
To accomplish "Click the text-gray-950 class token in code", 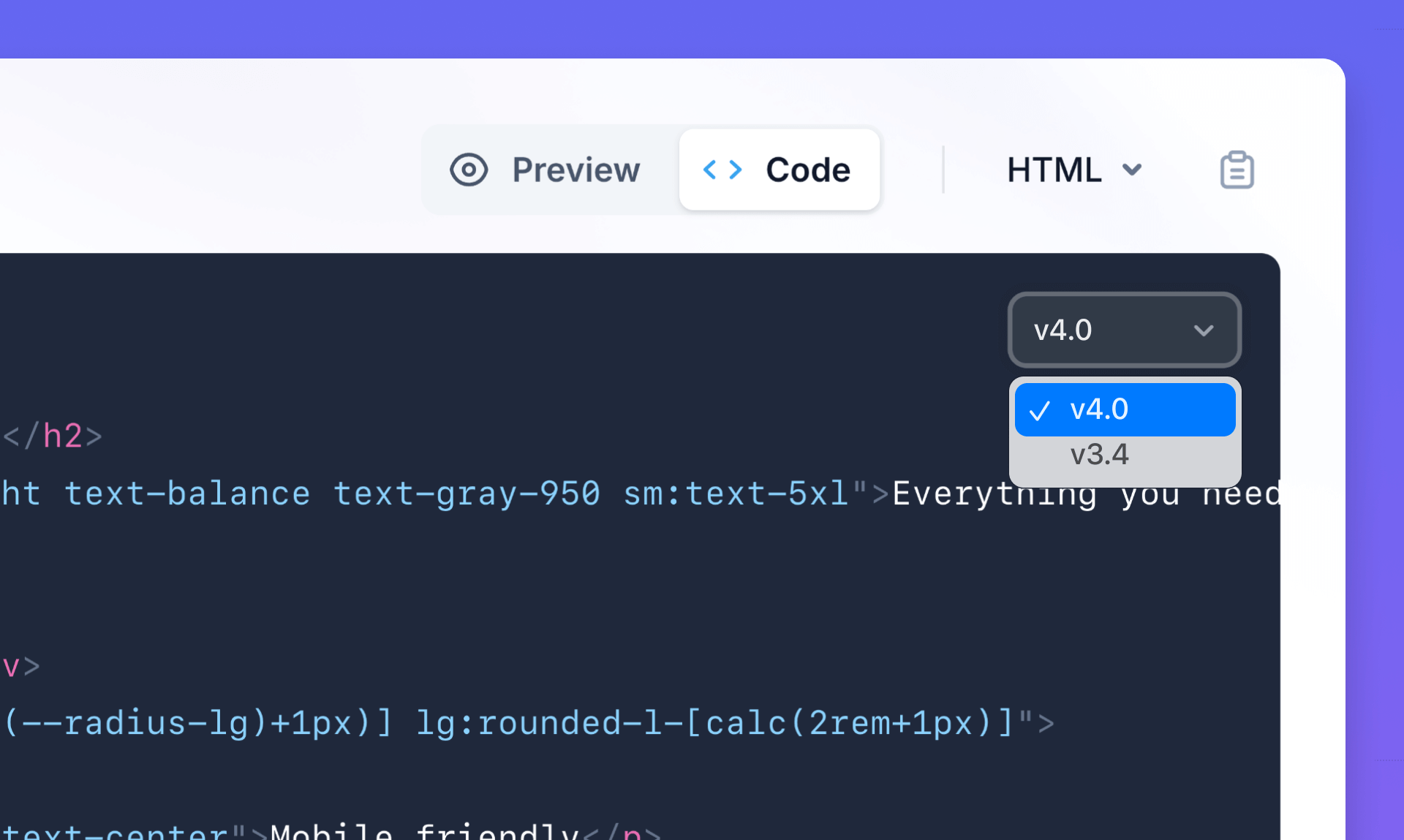I will 467,493.
